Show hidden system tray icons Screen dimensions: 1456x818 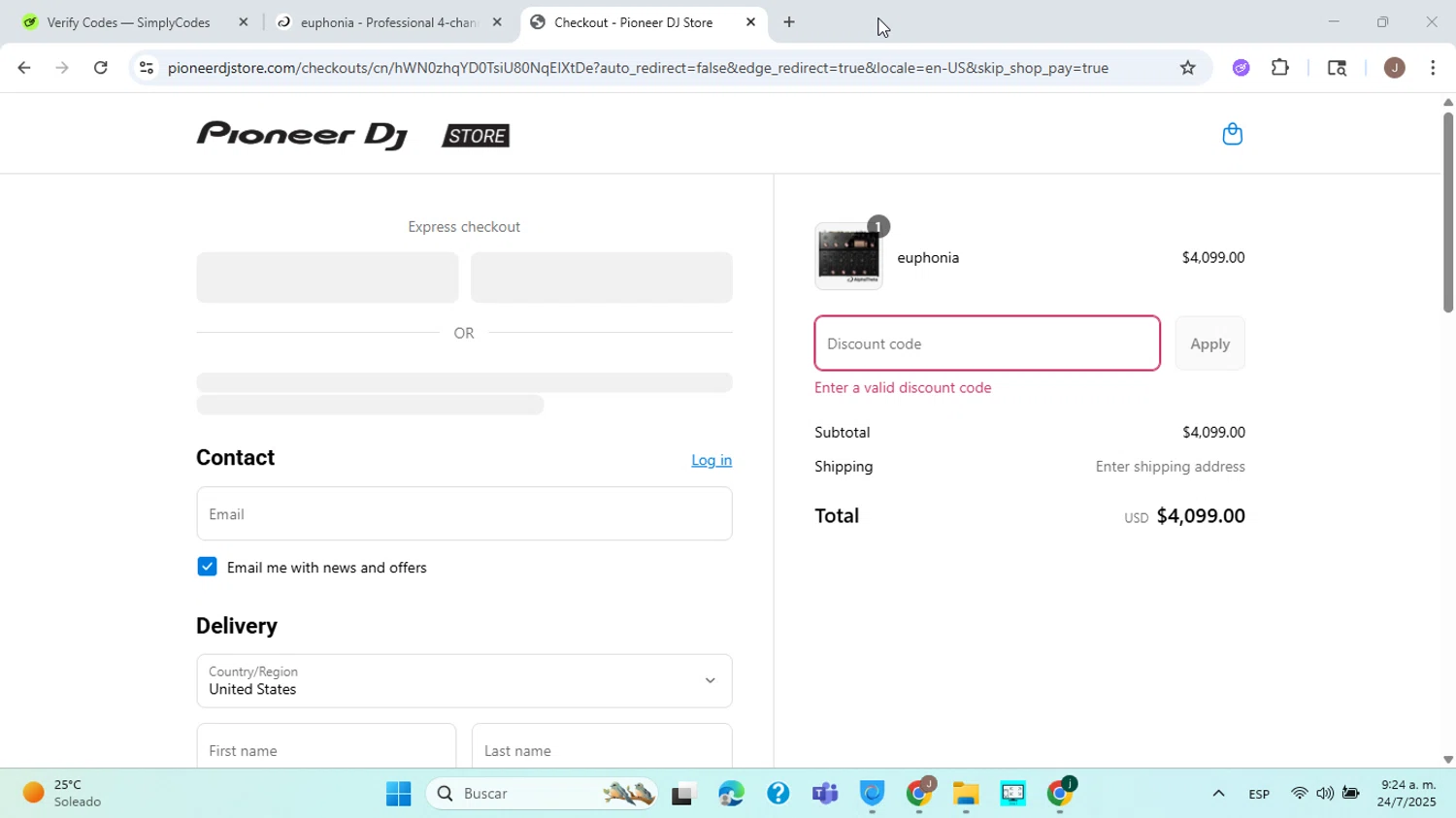click(x=1218, y=794)
